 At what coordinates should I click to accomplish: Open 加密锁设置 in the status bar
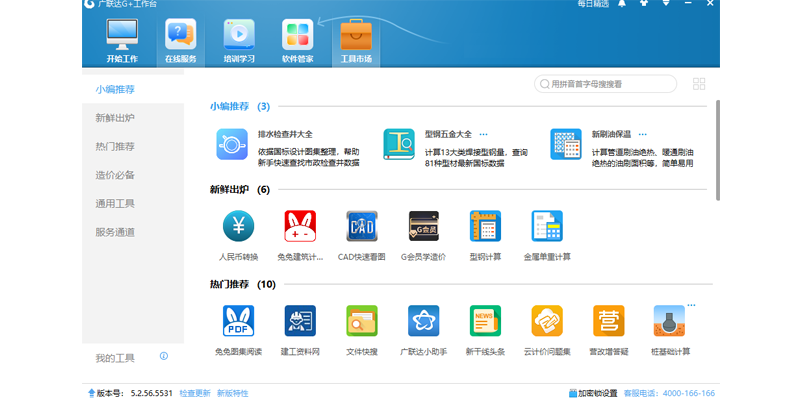593,393
